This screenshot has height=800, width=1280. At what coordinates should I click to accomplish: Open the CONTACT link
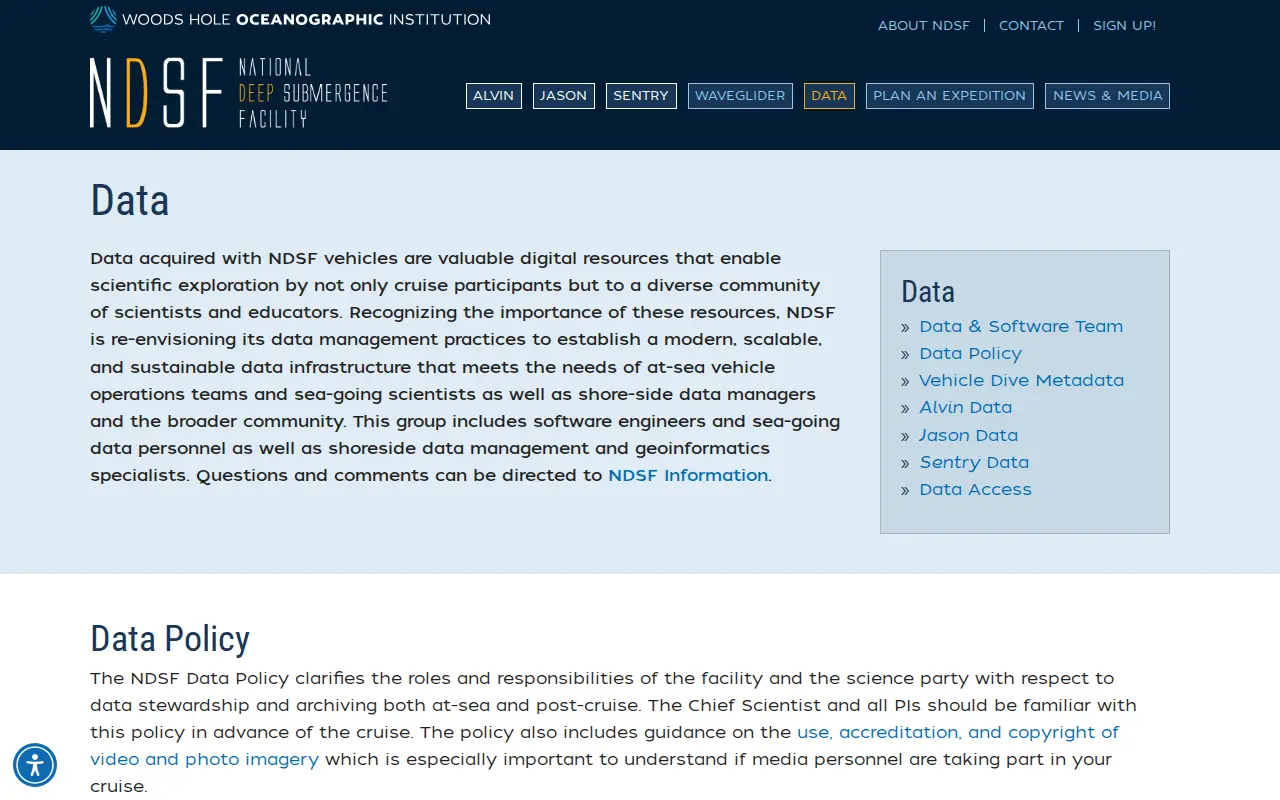(x=1031, y=25)
